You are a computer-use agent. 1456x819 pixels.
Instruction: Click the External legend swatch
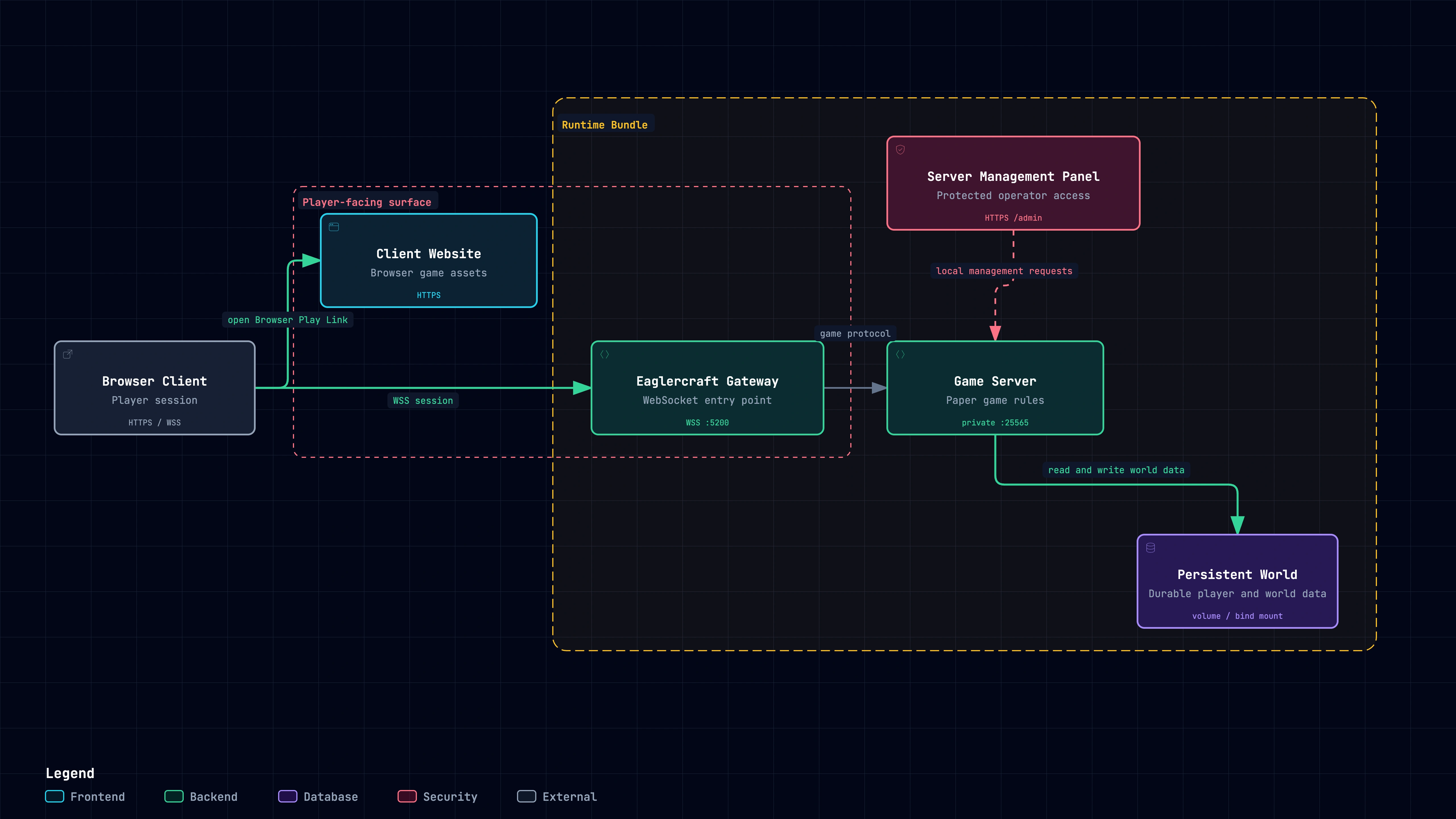point(527,796)
